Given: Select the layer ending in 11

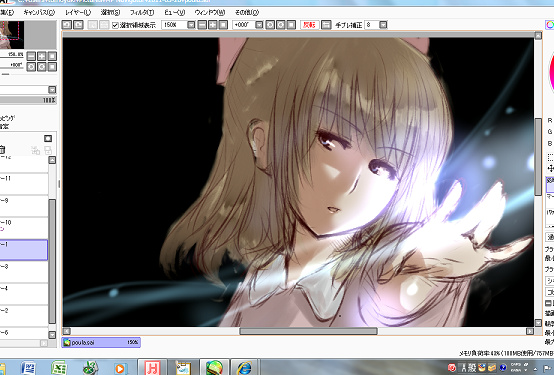Looking at the screenshot, I should [24, 184].
